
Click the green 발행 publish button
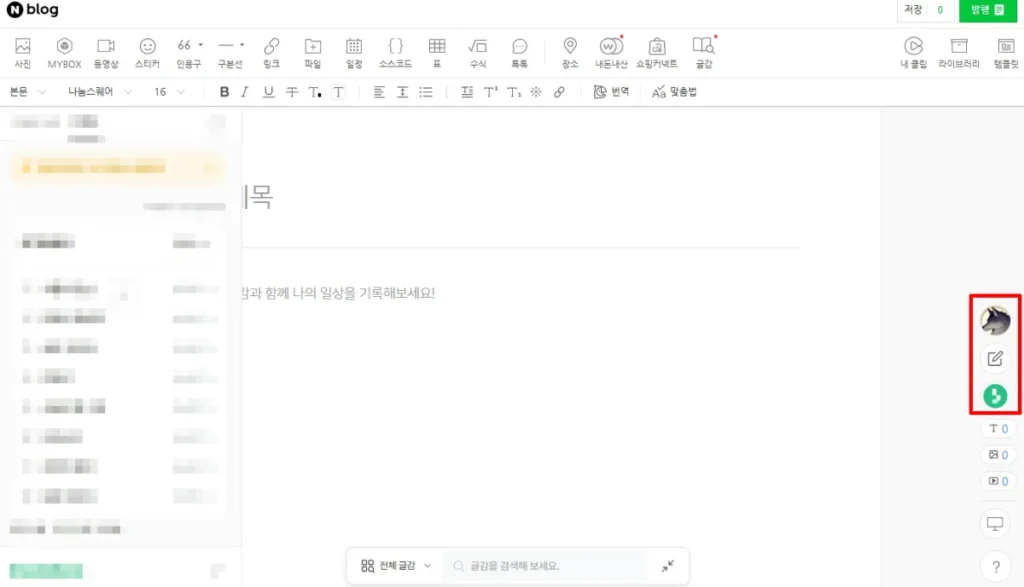click(987, 10)
